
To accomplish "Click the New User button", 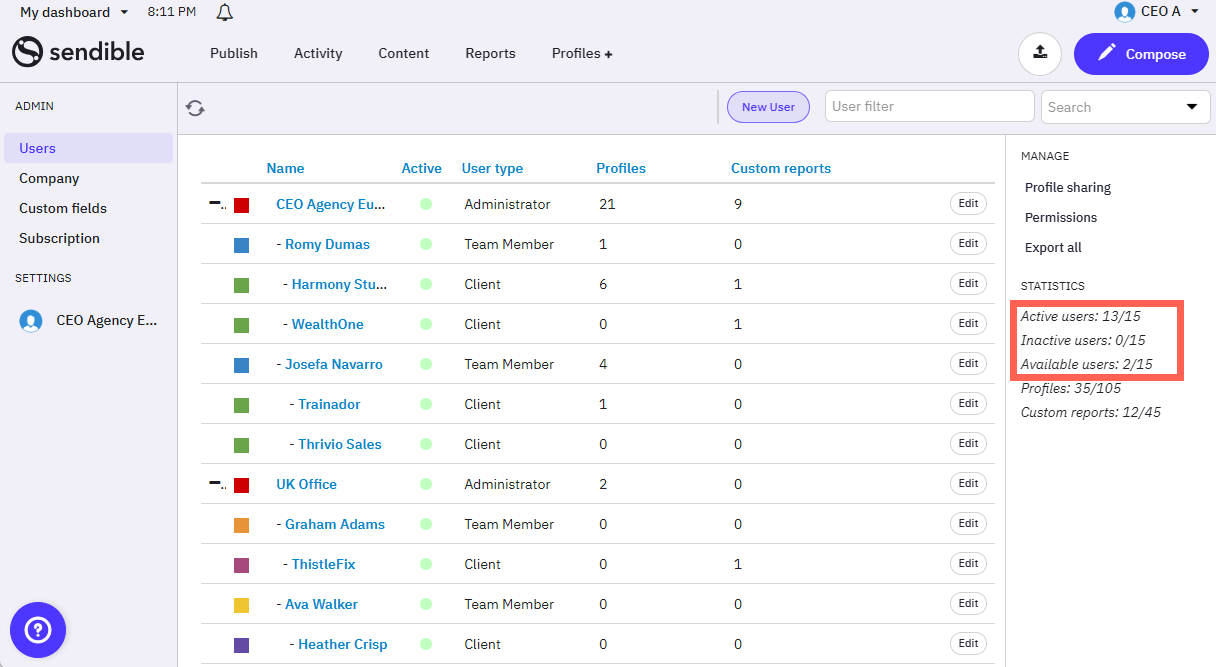I will tap(768, 107).
